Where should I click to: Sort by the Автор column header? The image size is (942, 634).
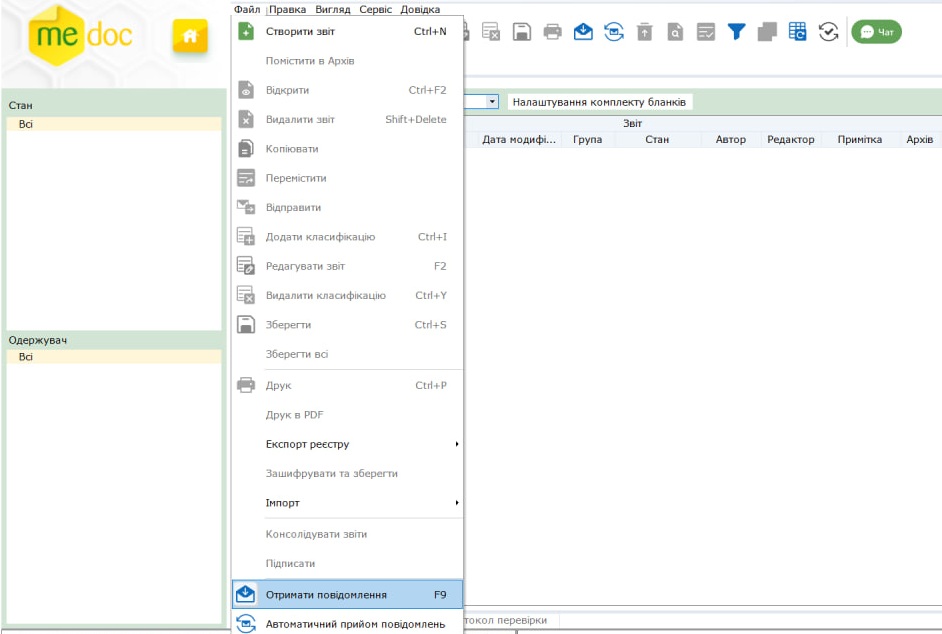coord(730,140)
